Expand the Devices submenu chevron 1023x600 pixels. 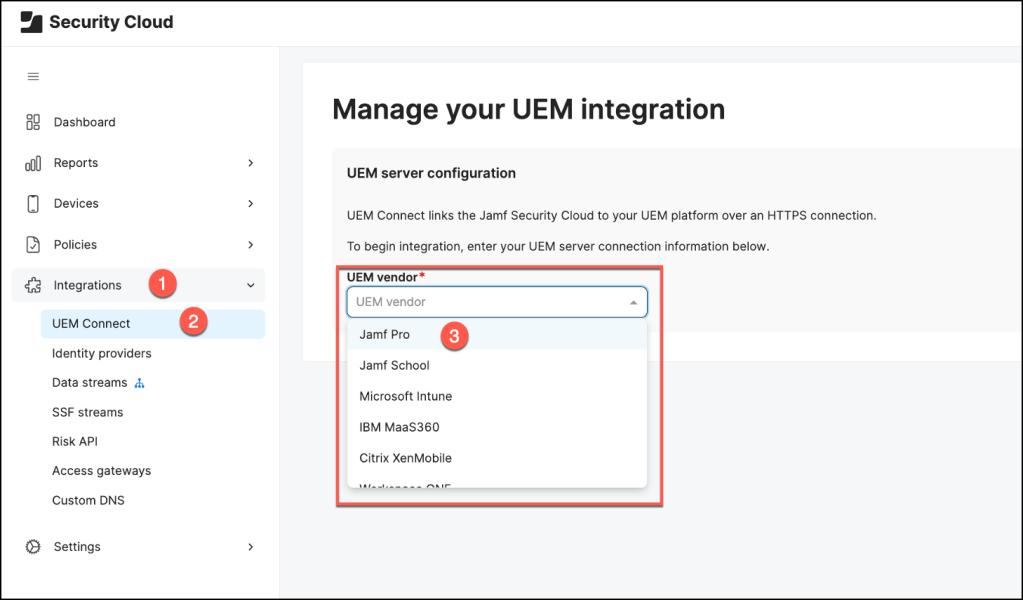[250, 204]
